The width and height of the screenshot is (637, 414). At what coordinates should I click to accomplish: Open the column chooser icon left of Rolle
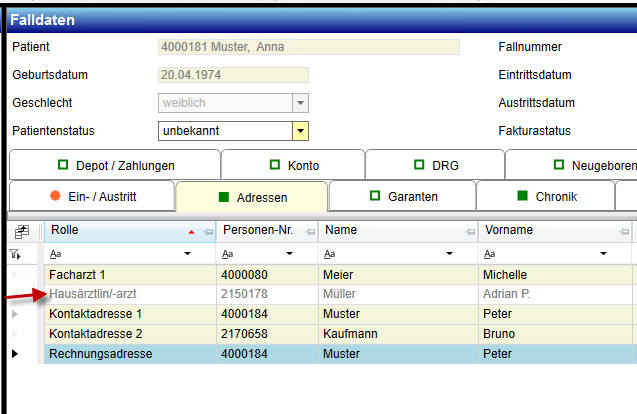(22, 232)
